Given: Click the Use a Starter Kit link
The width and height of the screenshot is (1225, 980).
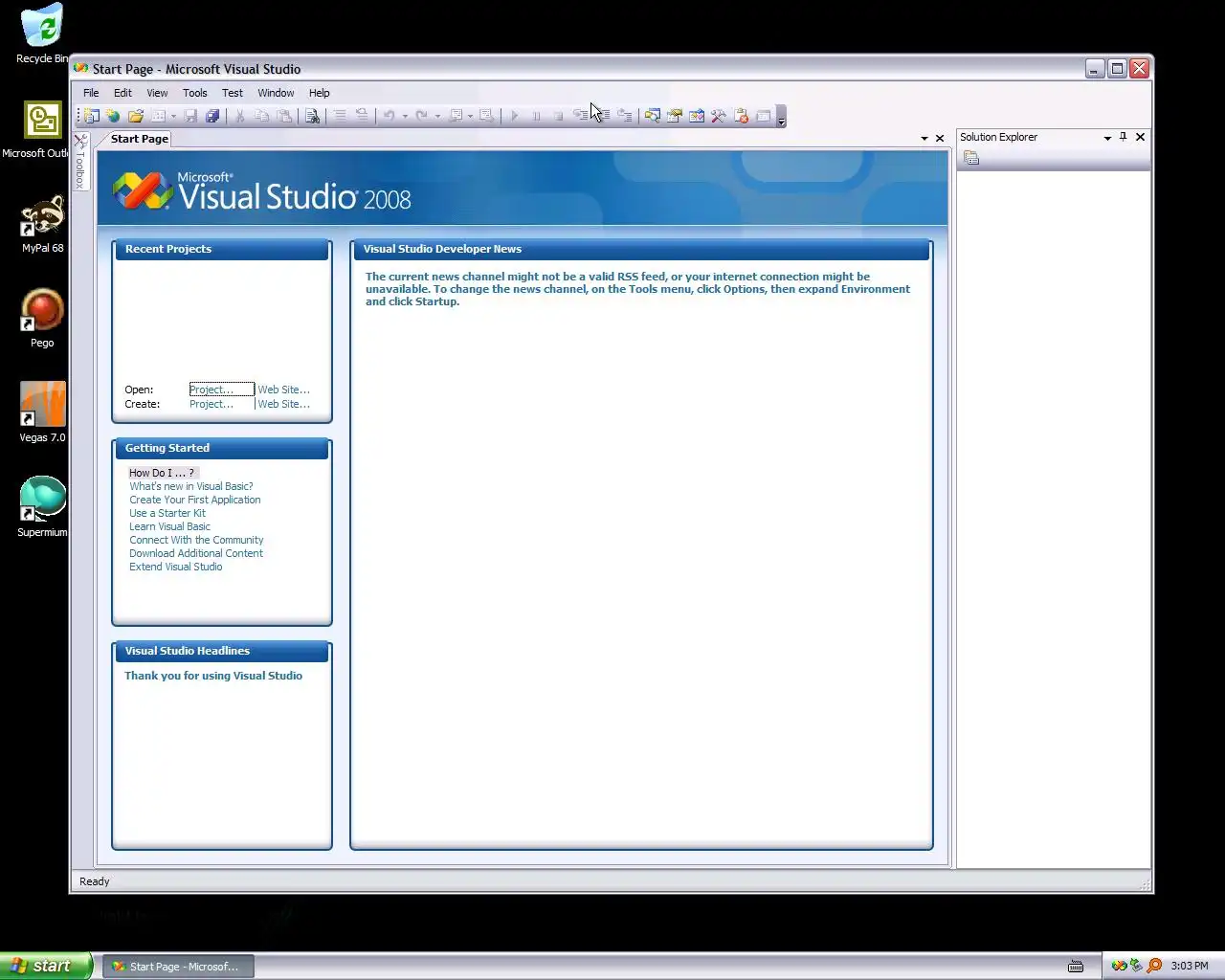Looking at the screenshot, I should tap(167, 513).
